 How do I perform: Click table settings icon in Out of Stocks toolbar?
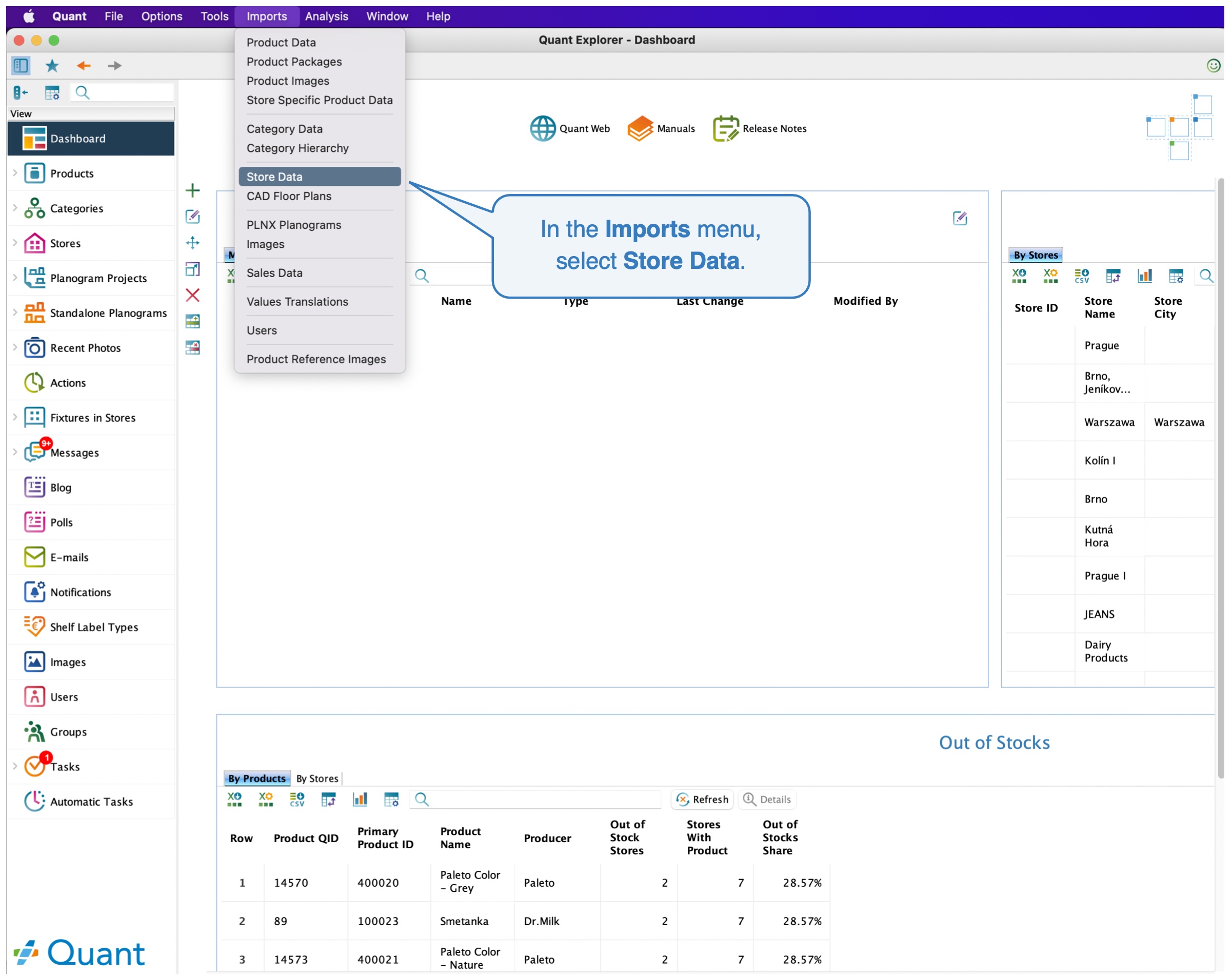(x=391, y=800)
